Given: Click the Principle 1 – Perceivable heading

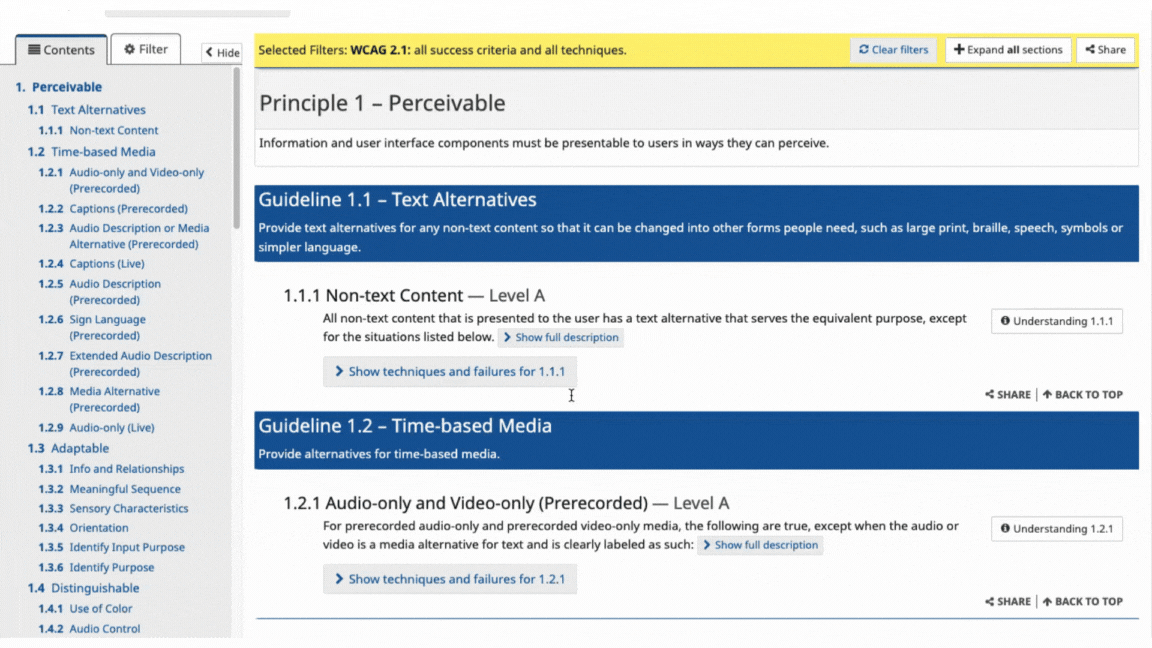Looking at the screenshot, I should (x=382, y=103).
